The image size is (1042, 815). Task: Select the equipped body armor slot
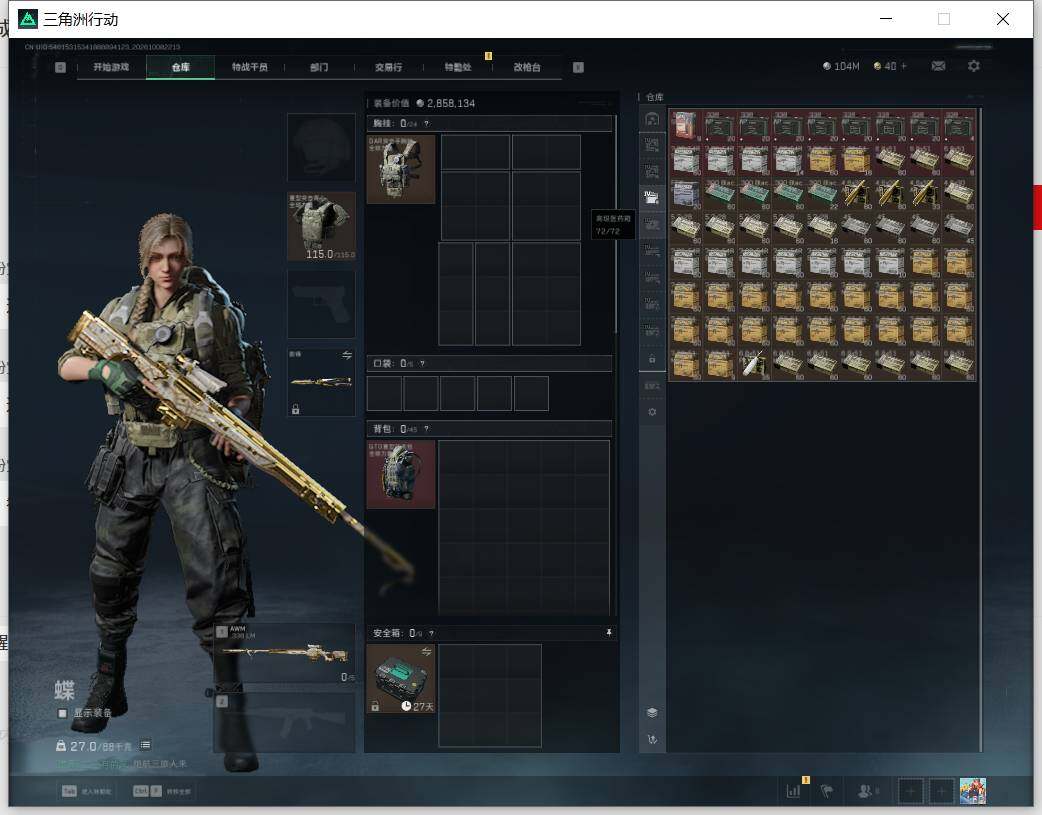point(322,227)
